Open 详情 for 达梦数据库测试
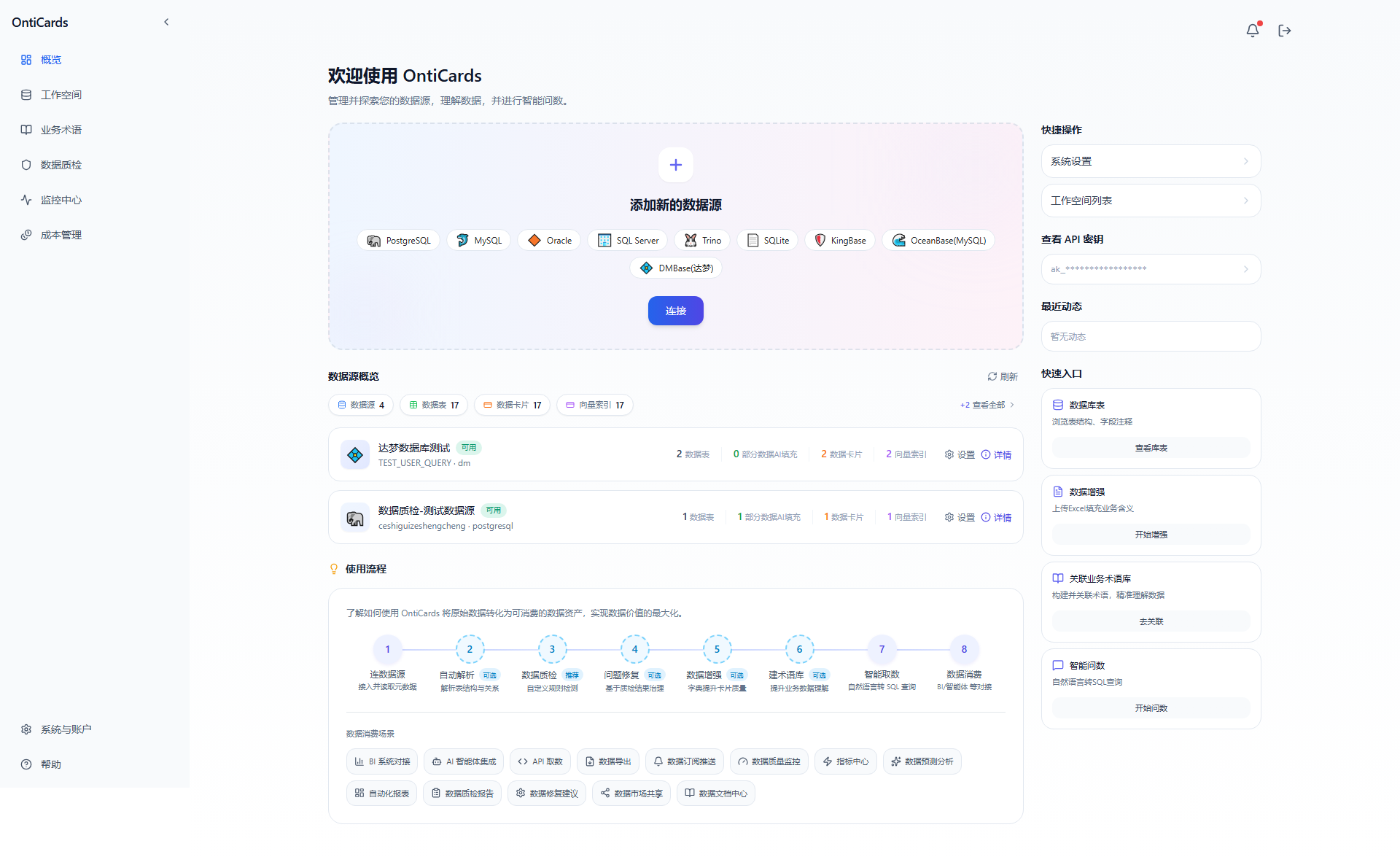The height and width of the screenshot is (865, 1400). pos(996,454)
